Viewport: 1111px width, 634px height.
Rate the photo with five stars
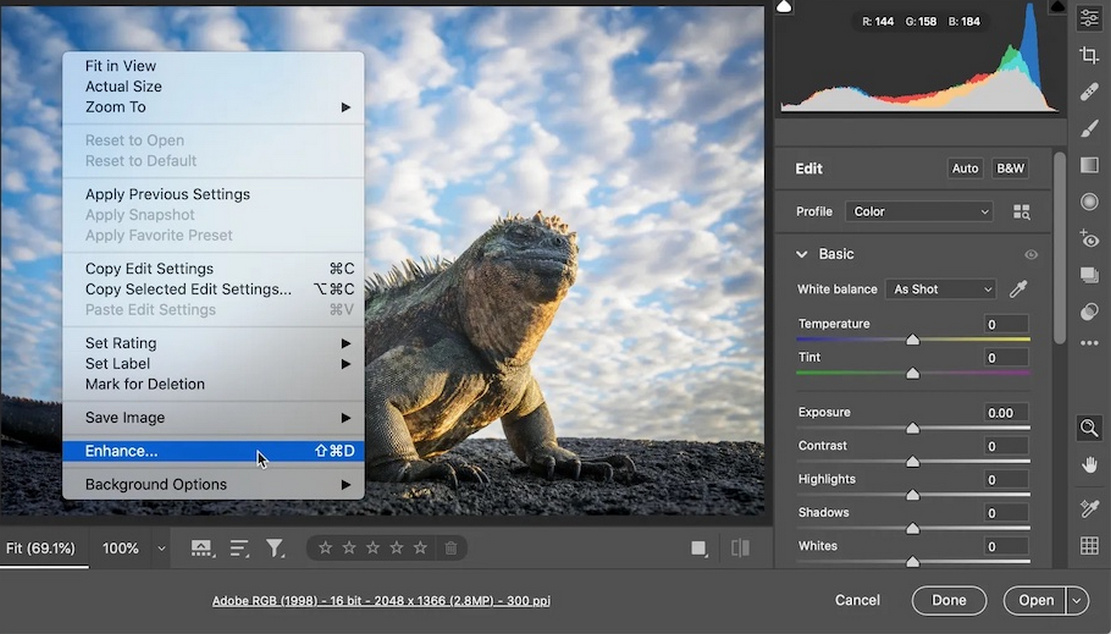pyautogui.click(x=420, y=548)
